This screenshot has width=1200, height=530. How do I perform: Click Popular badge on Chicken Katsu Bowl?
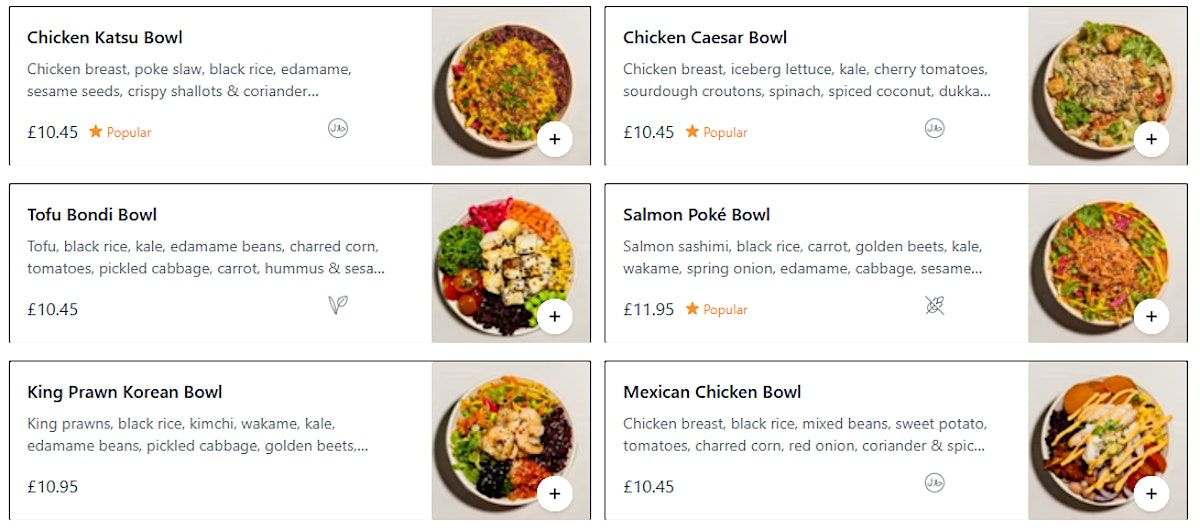[x=120, y=132]
